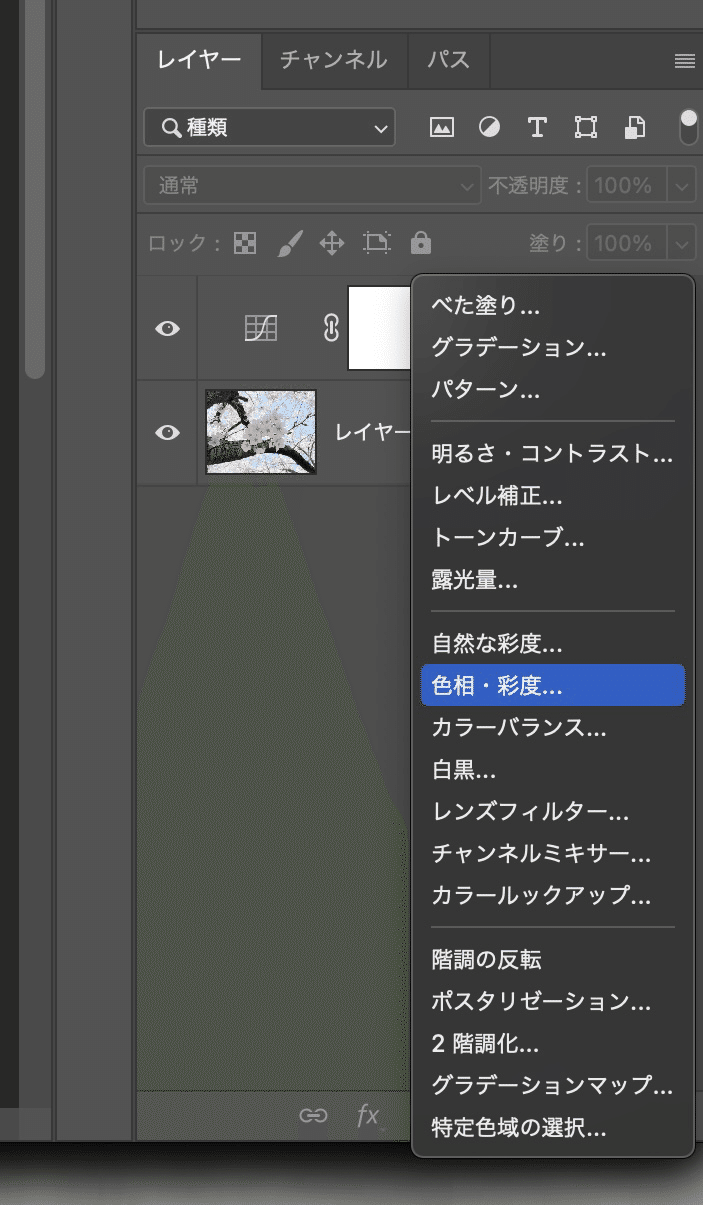
Task: Expand the 塗り fill slider arrow
Action: point(683,243)
